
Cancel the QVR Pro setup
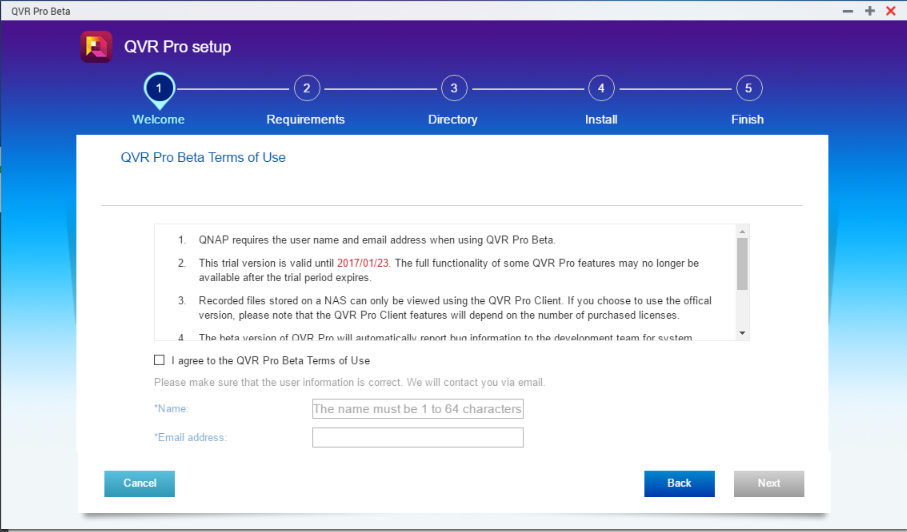pos(139,483)
